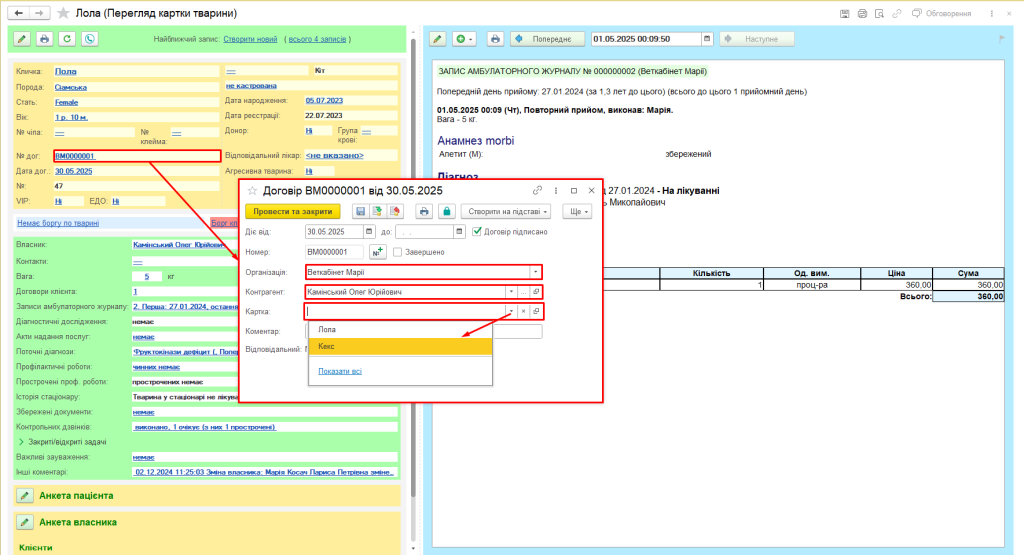The width and height of the screenshot is (1024, 555).
Task: Click the preview icon in top-right header
Action: 880,14
